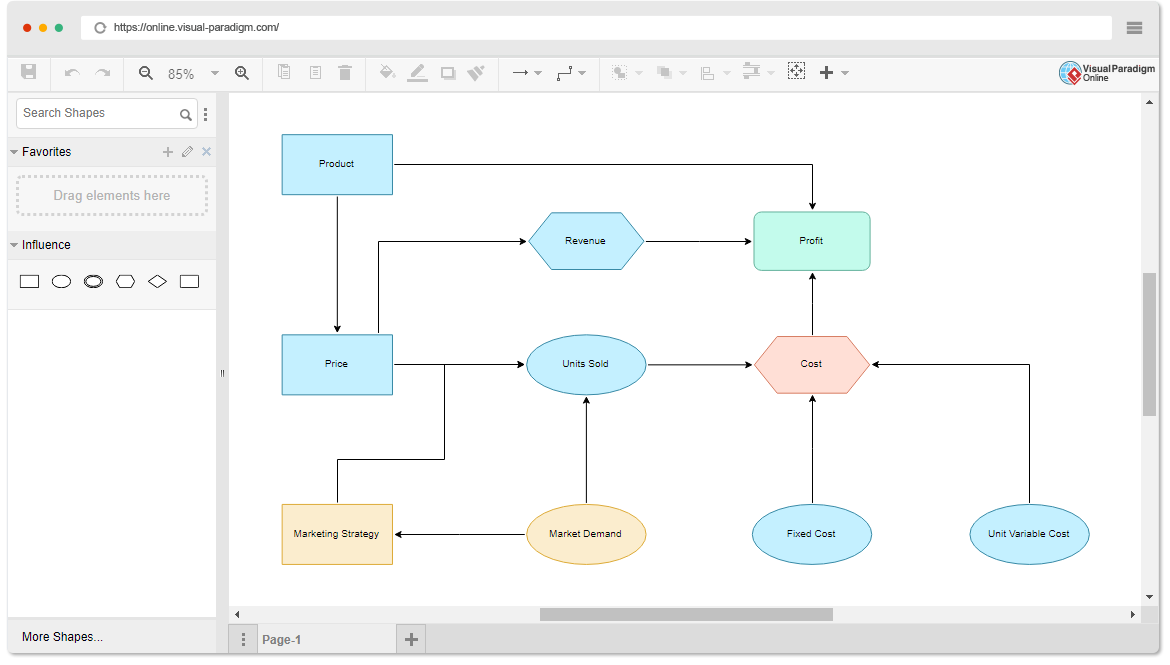Select the Profit node
Image resolution: width=1170 pixels, height=665 pixels.
(812, 241)
